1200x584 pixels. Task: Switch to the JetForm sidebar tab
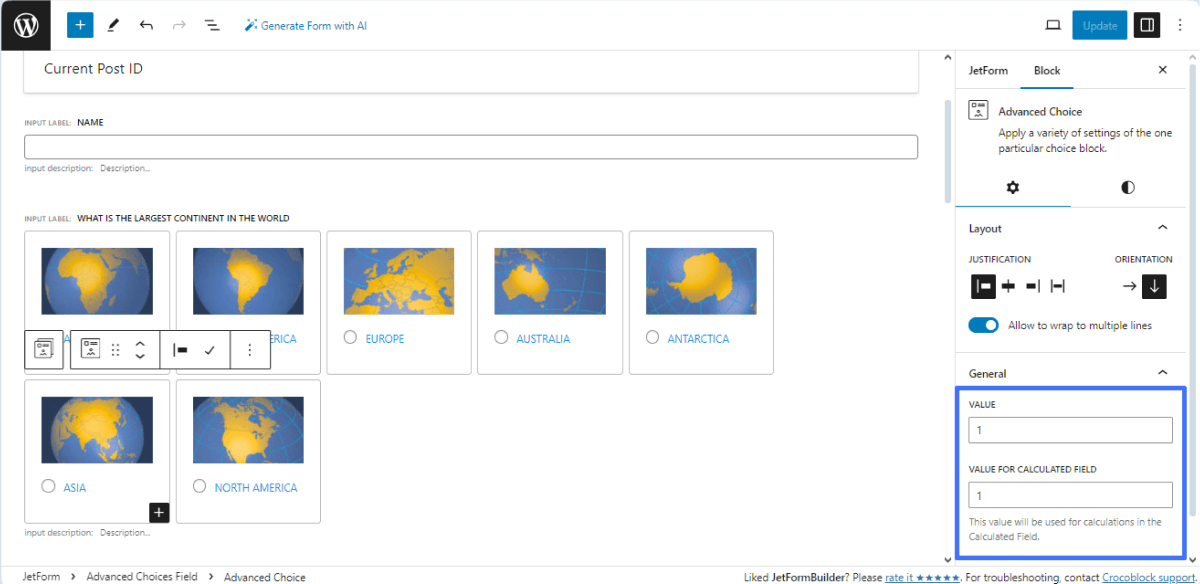pyautogui.click(x=988, y=70)
